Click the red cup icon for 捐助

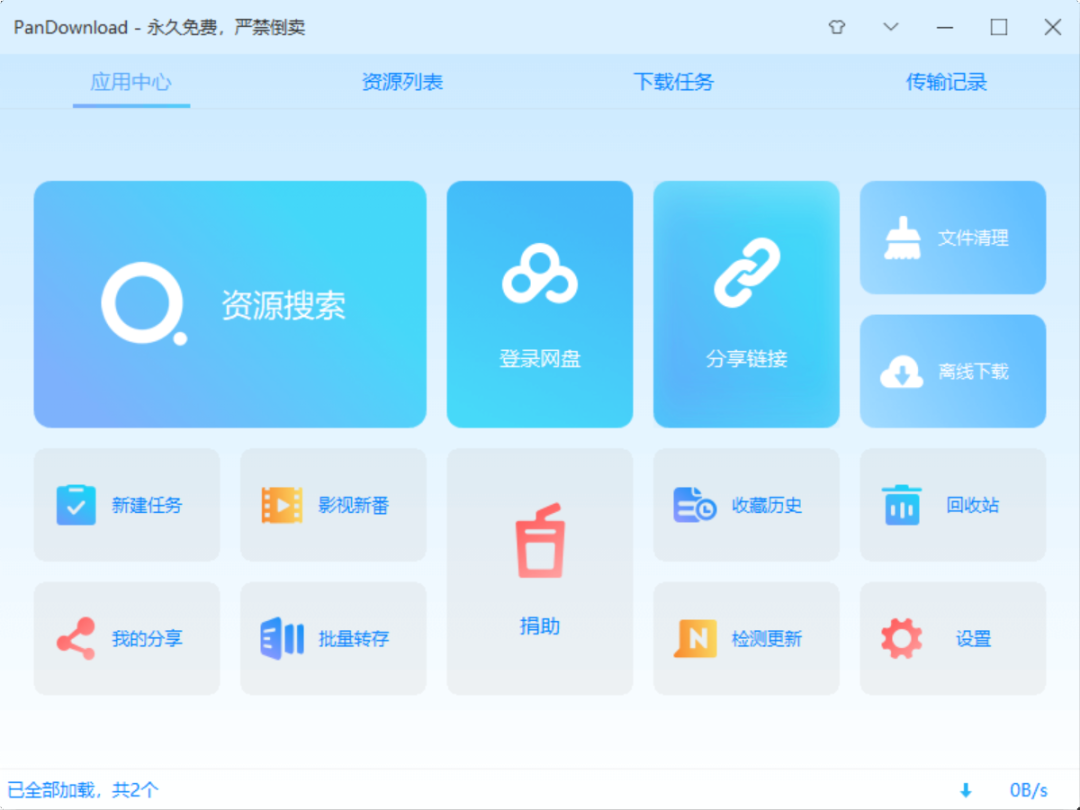click(x=541, y=541)
